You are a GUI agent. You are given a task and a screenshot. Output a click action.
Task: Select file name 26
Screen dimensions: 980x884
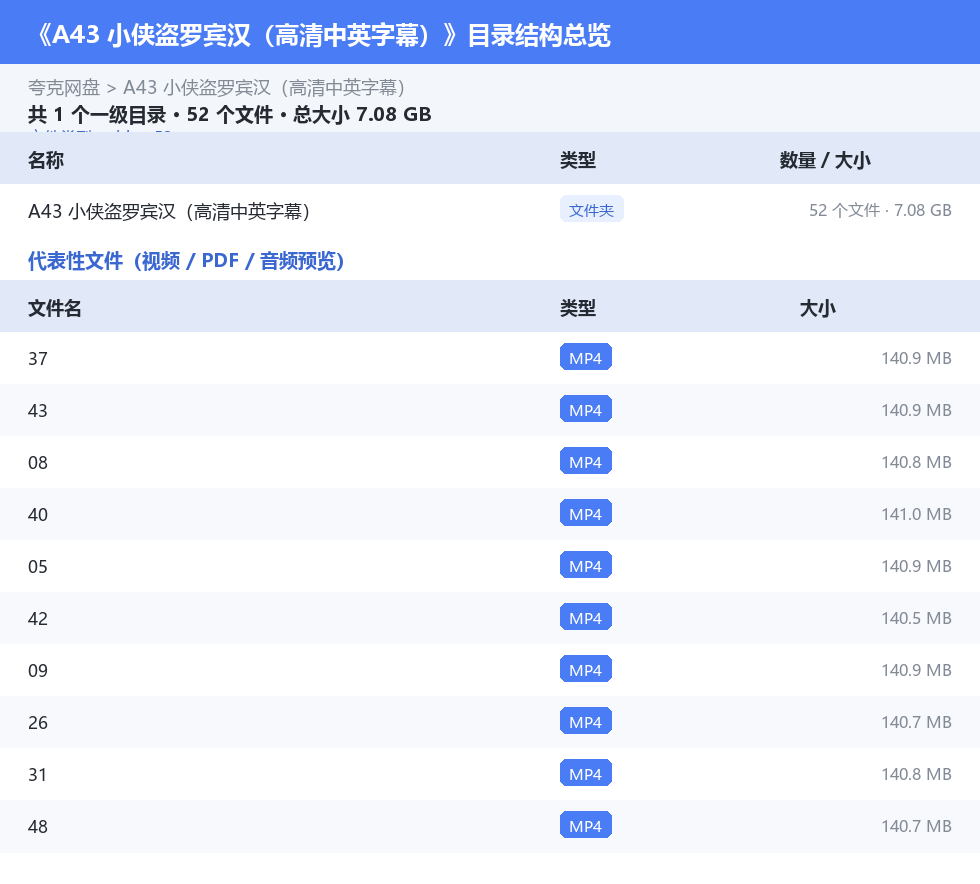38,722
